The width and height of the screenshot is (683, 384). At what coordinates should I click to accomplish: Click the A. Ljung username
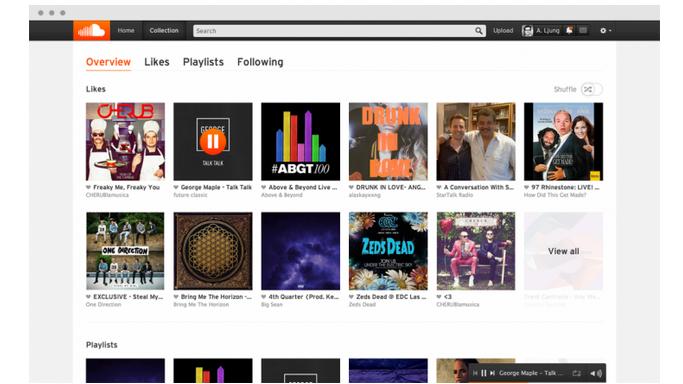point(548,30)
